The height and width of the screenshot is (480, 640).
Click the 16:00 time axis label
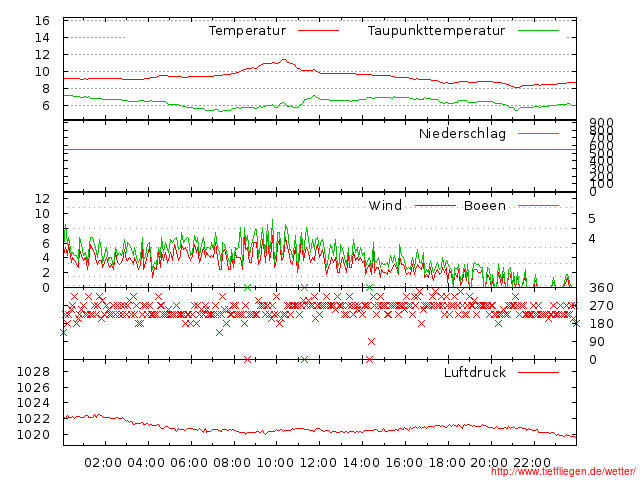(x=404, y=463)
